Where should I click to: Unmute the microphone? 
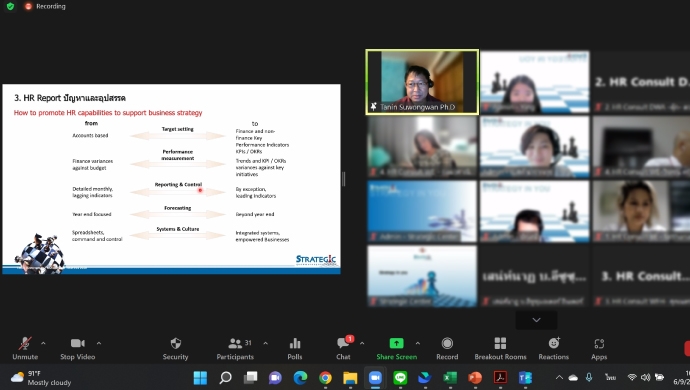(x=25, y=349)
